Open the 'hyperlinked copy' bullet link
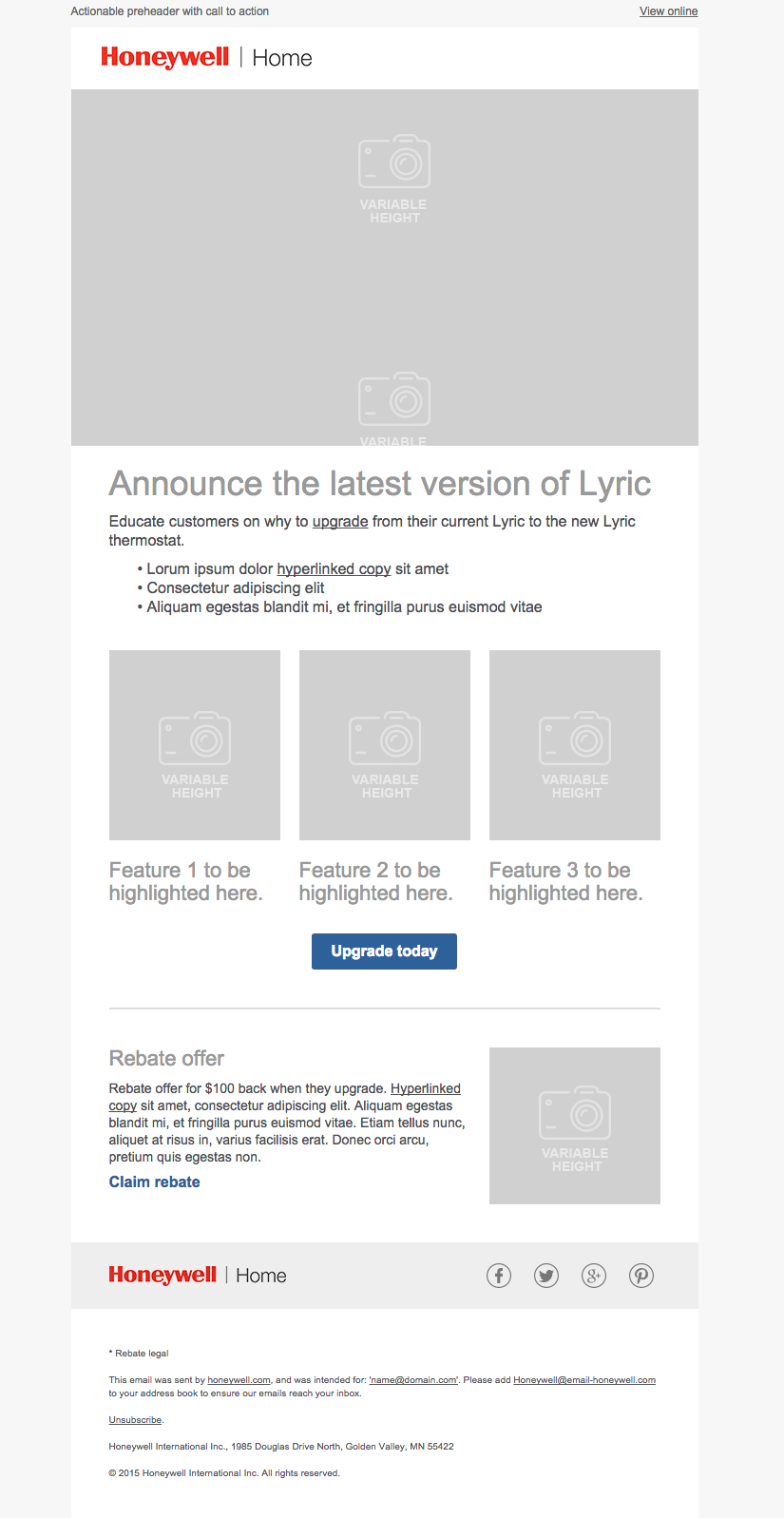Image resolution: width=784 pixels, height=1518 pixels. coord(334,569)
